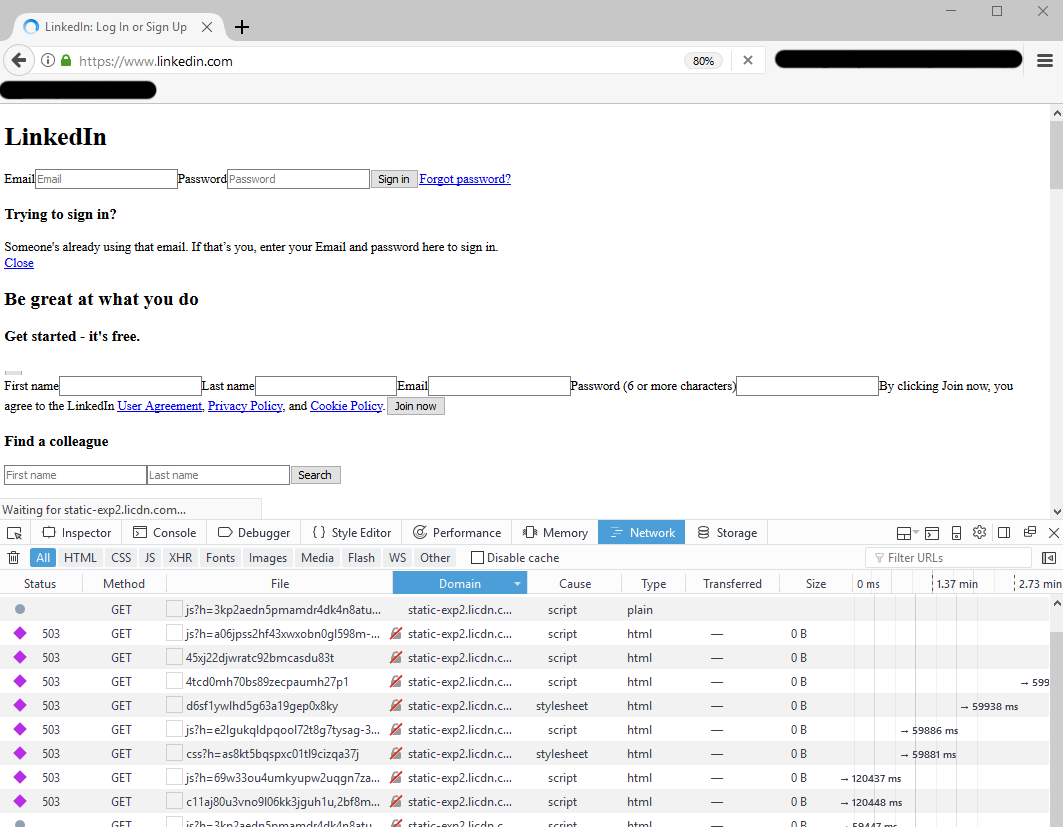Click the sign-in Email input field
Screen dimensions: 1063x827
point(106,179)
